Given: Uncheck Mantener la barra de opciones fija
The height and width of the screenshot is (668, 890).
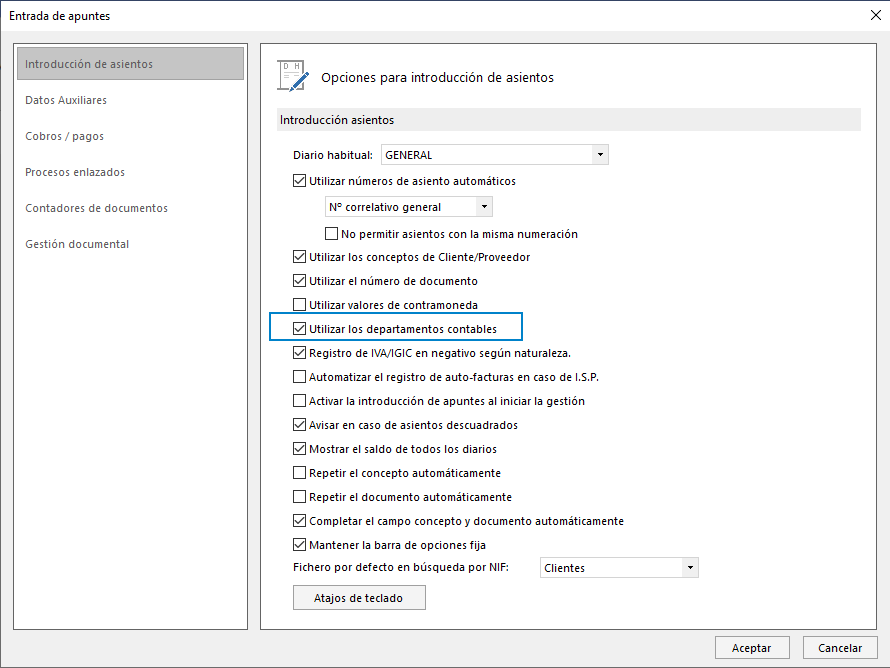Looking at the screenshot, I should coord(299,545).
